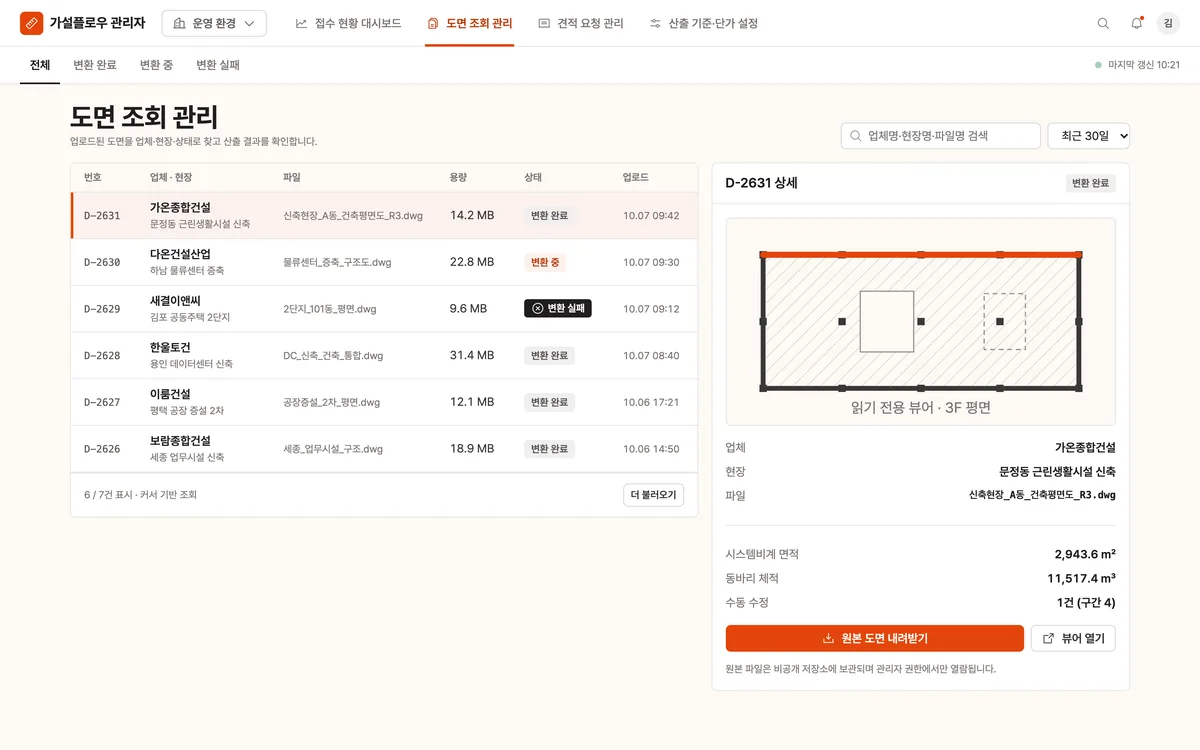This screenshot has height=750, width=1200.
Task: Open 산출 기준·단가 설정 nav tab
Action: pos(703,23)
